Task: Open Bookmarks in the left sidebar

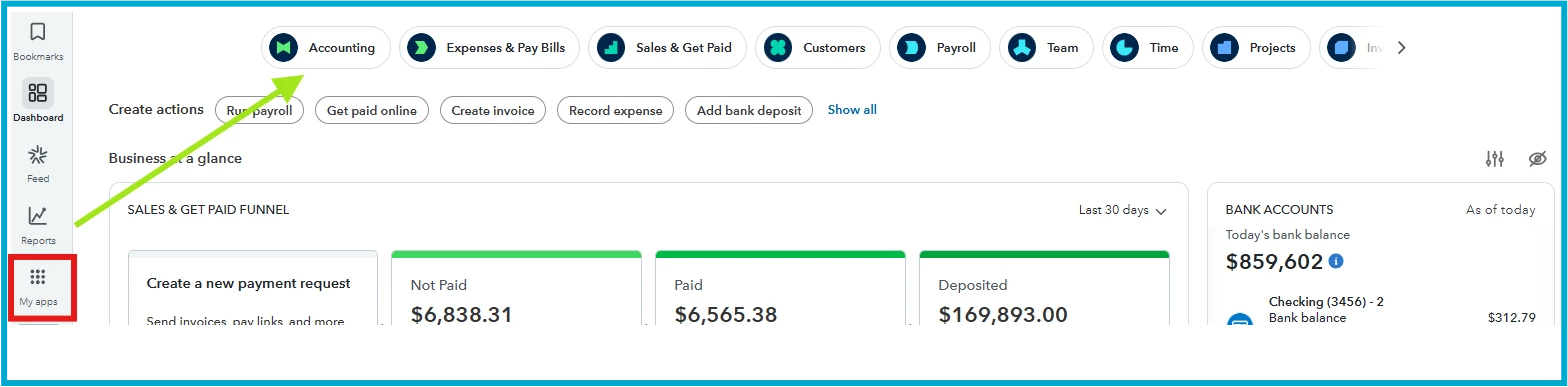Action: (38, 42)
